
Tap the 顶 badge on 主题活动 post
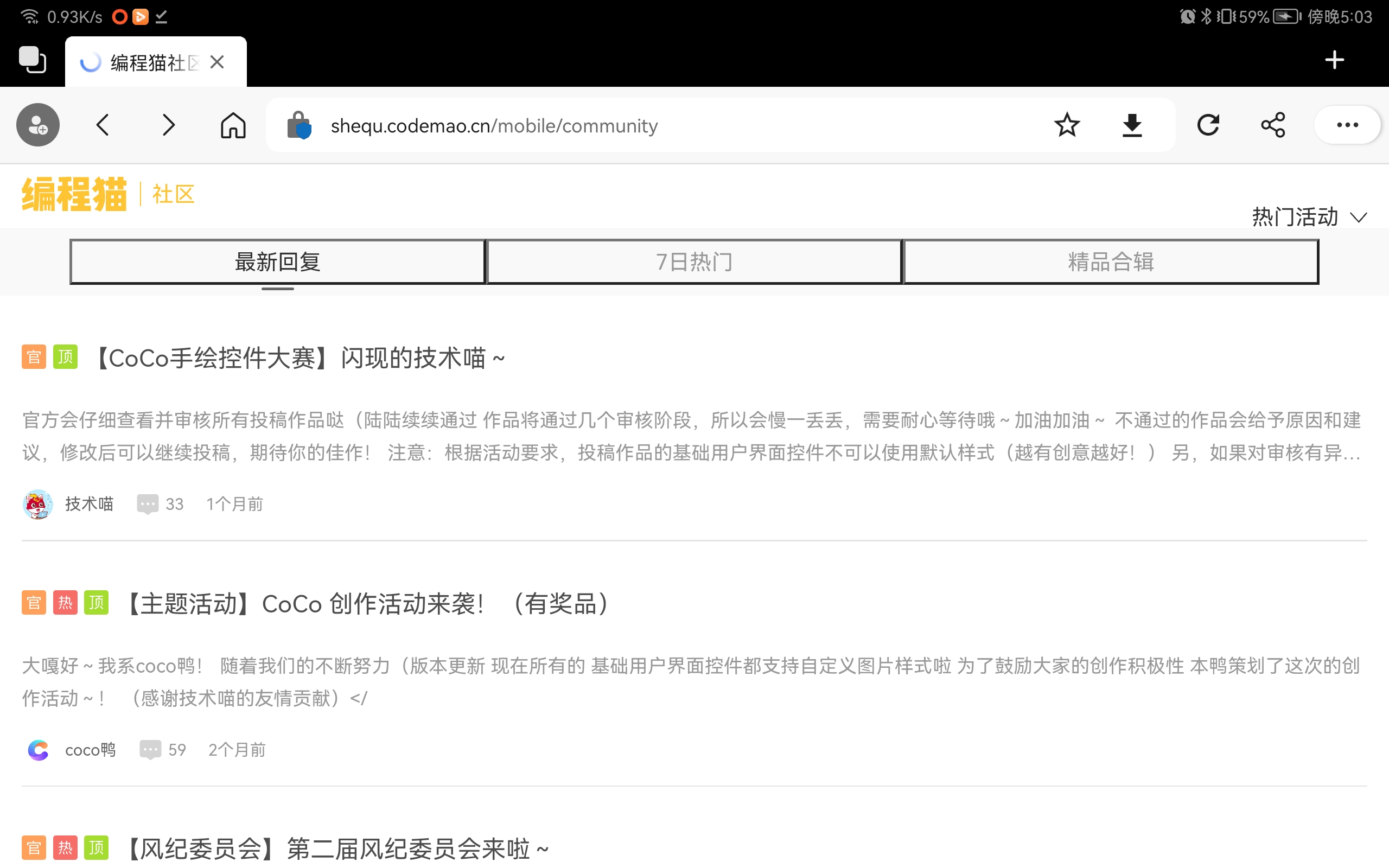(x=97, y=603)
